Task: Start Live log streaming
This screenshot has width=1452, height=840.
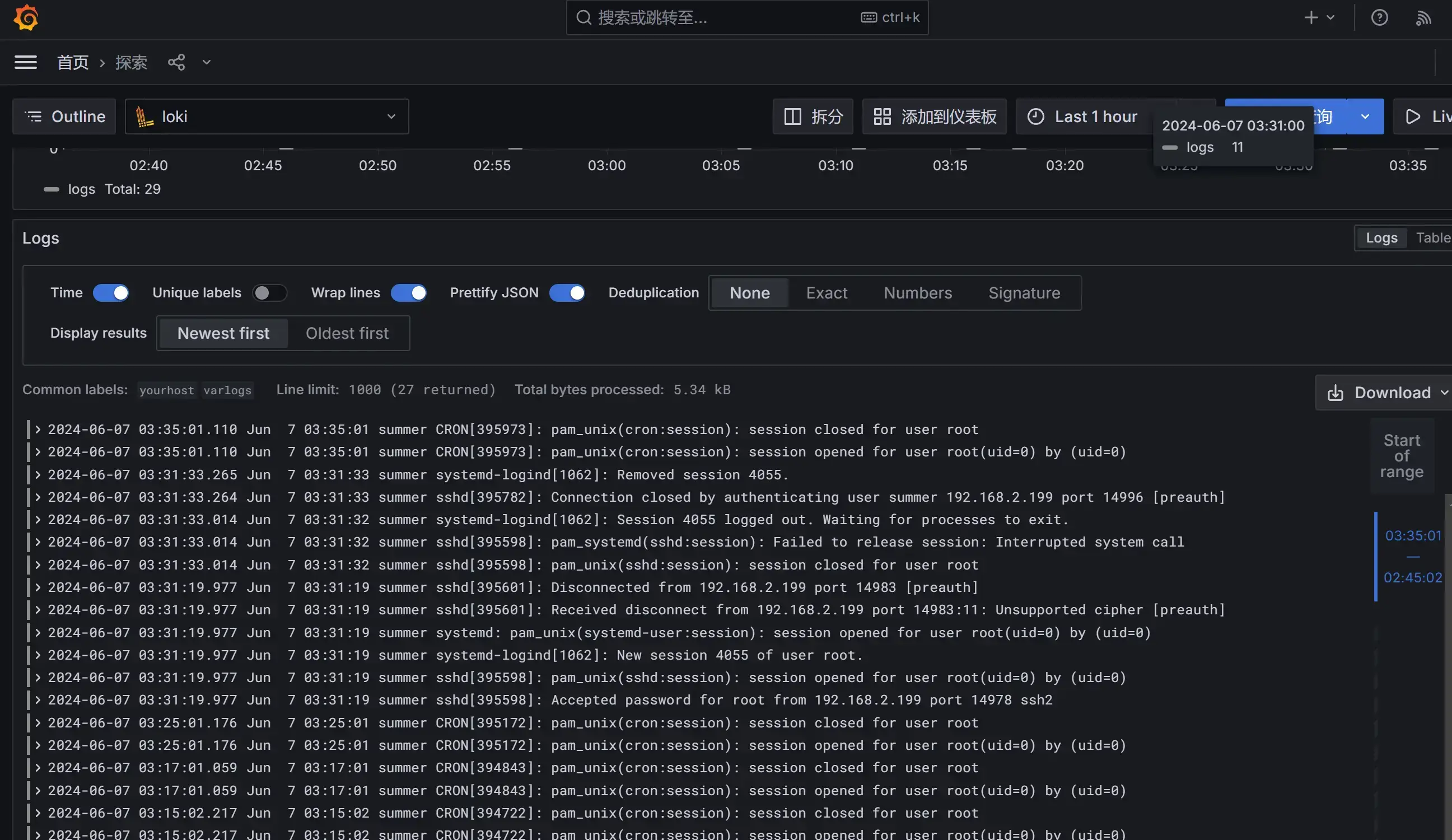Action: [1423, 116]
